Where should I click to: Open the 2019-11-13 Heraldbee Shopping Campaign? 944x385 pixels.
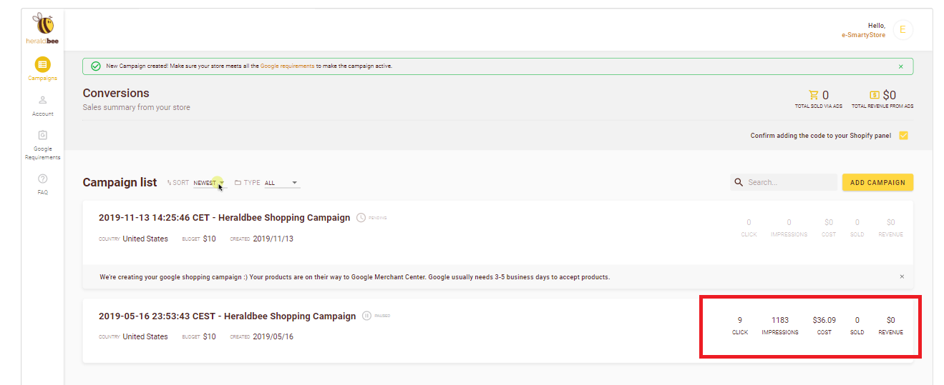coord(224,218)
